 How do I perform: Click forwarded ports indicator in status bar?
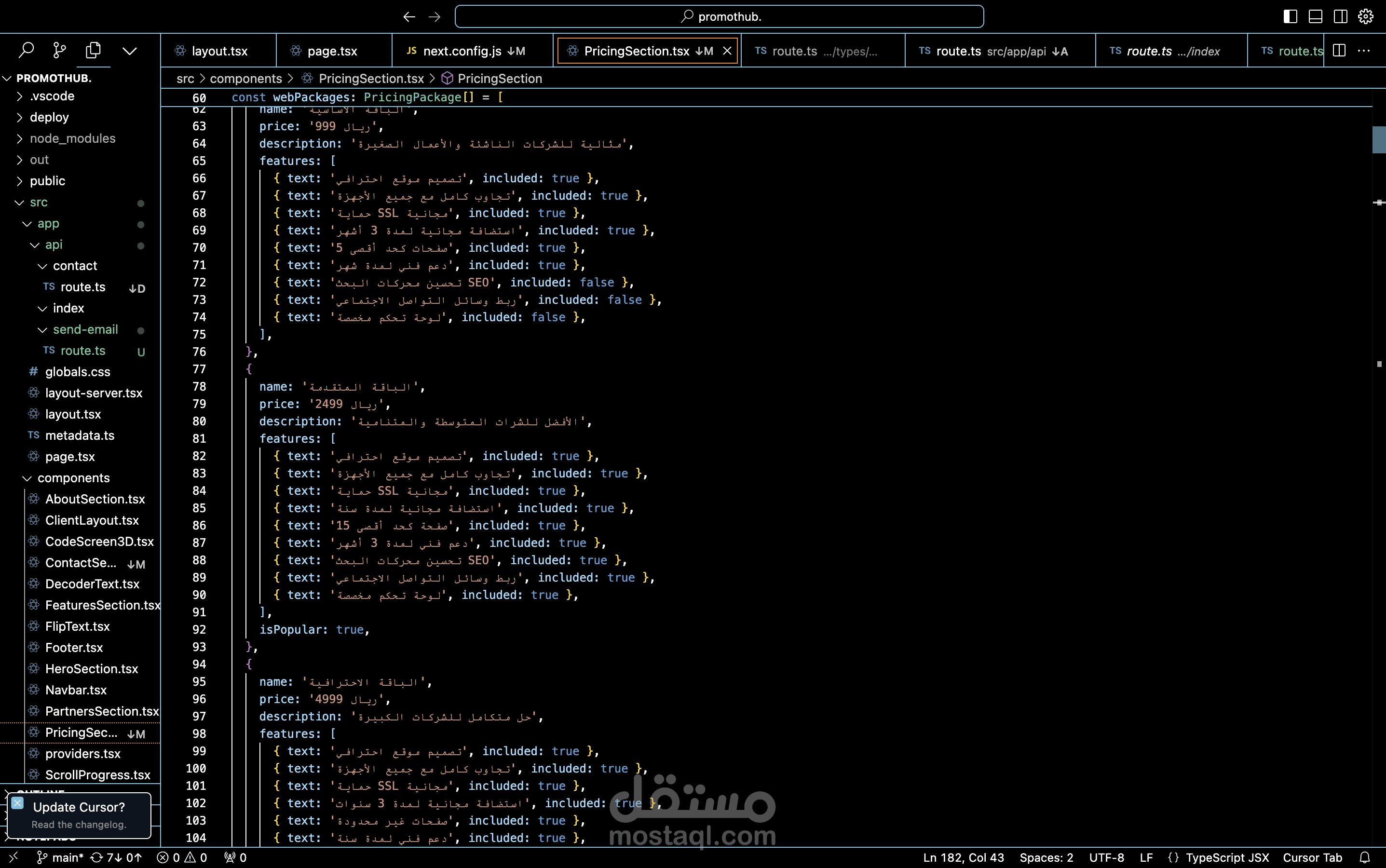pos(235,858)
